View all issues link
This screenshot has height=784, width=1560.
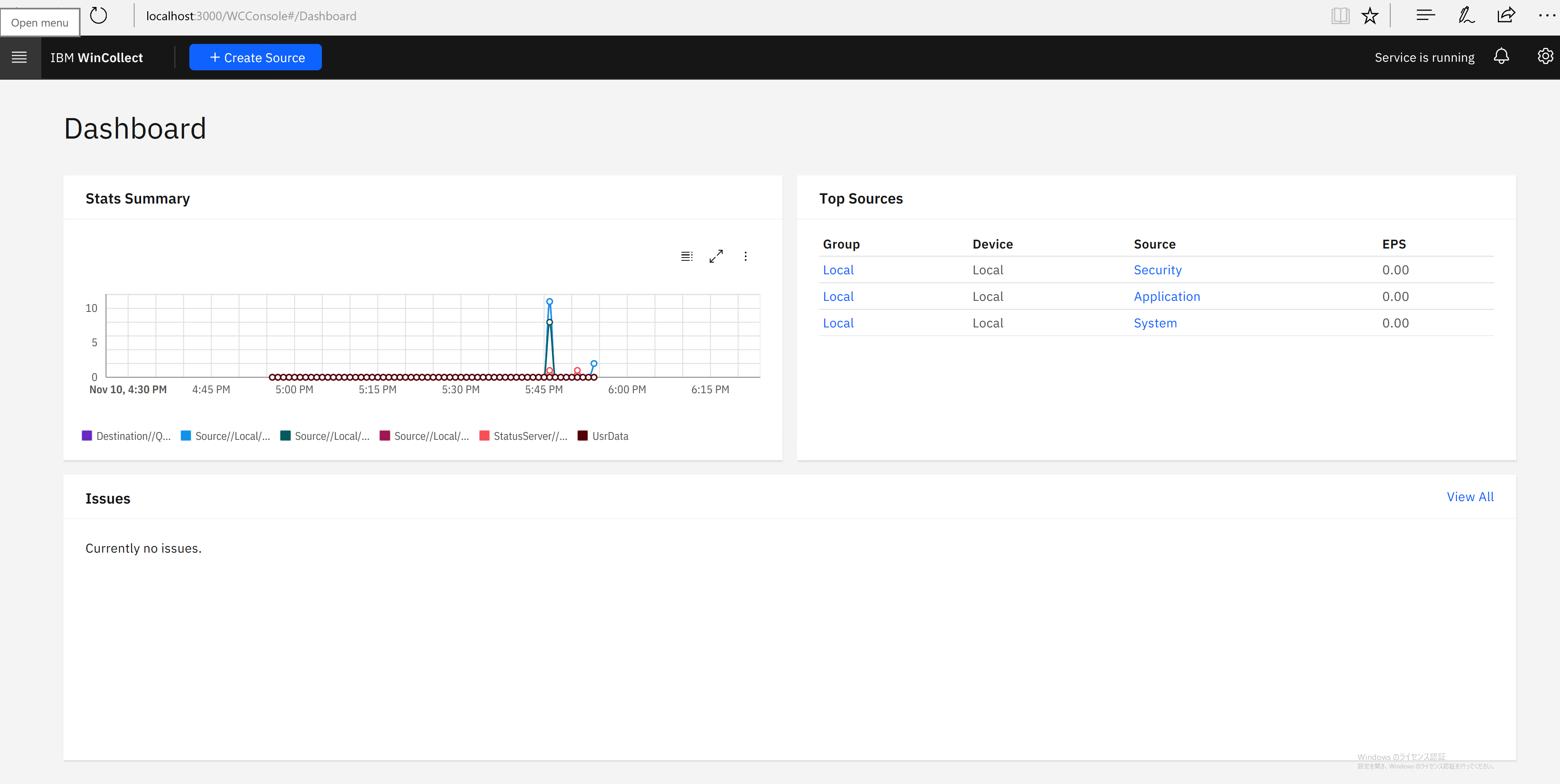tap(1470, 496)
